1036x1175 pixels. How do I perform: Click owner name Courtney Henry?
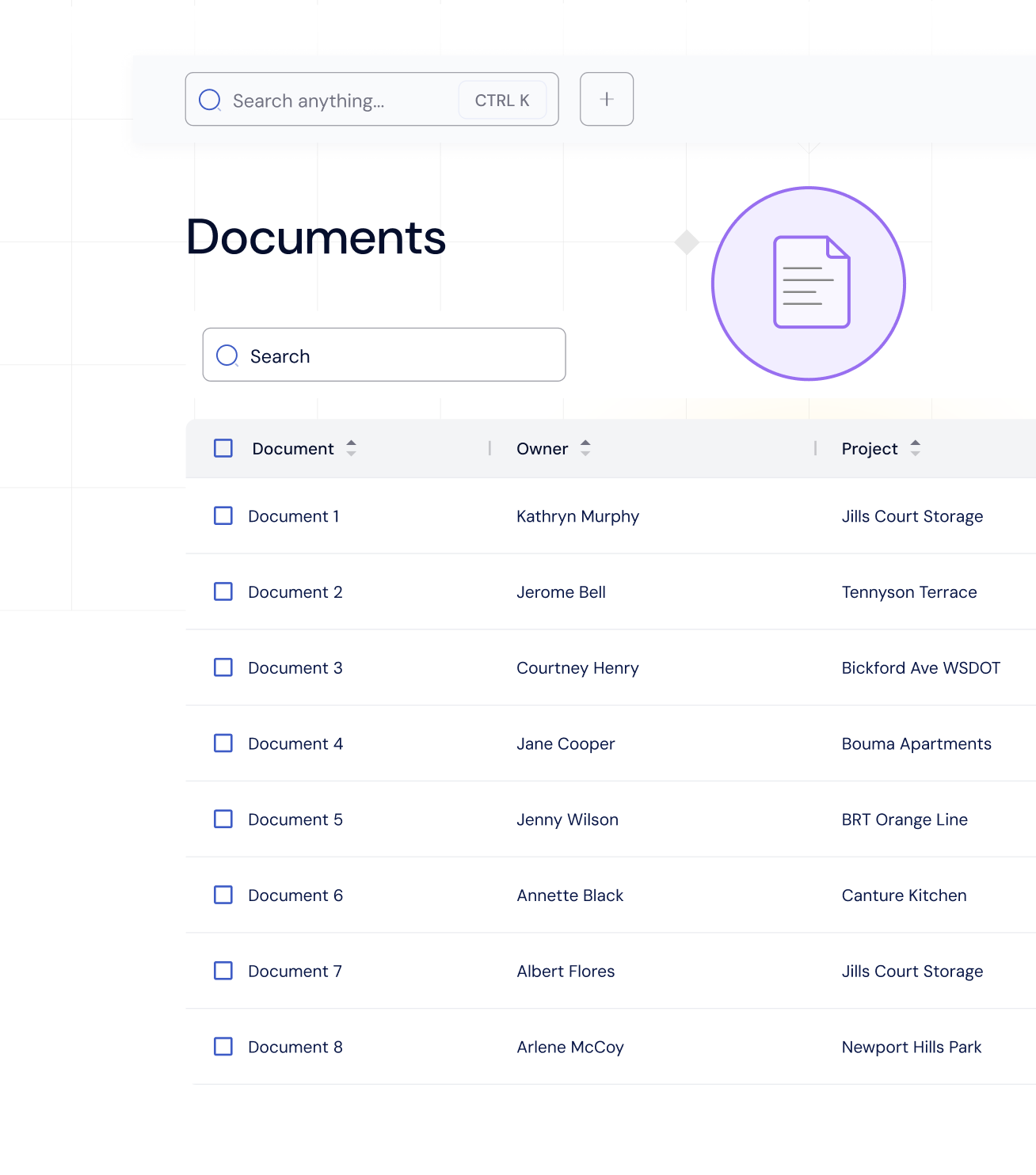pyautogui.click(x=577, y=668)
